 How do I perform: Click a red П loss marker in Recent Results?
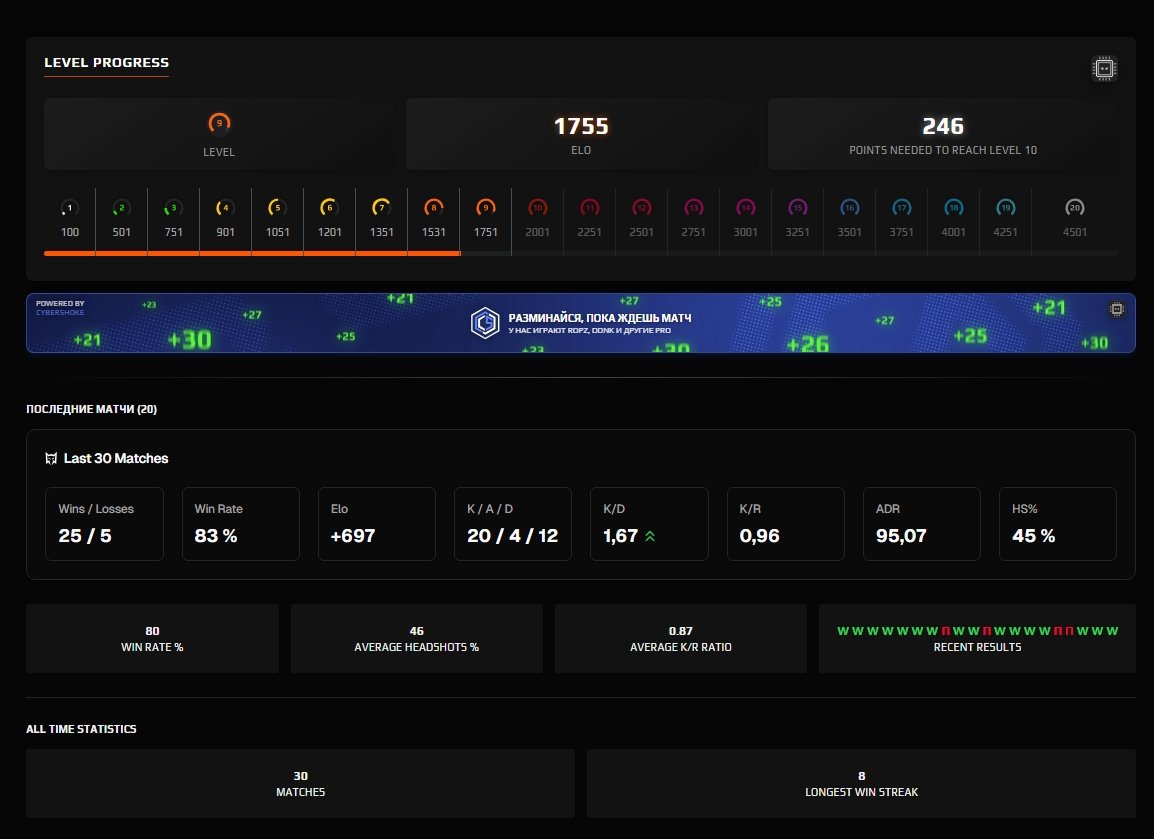click(x=946, y=631)
